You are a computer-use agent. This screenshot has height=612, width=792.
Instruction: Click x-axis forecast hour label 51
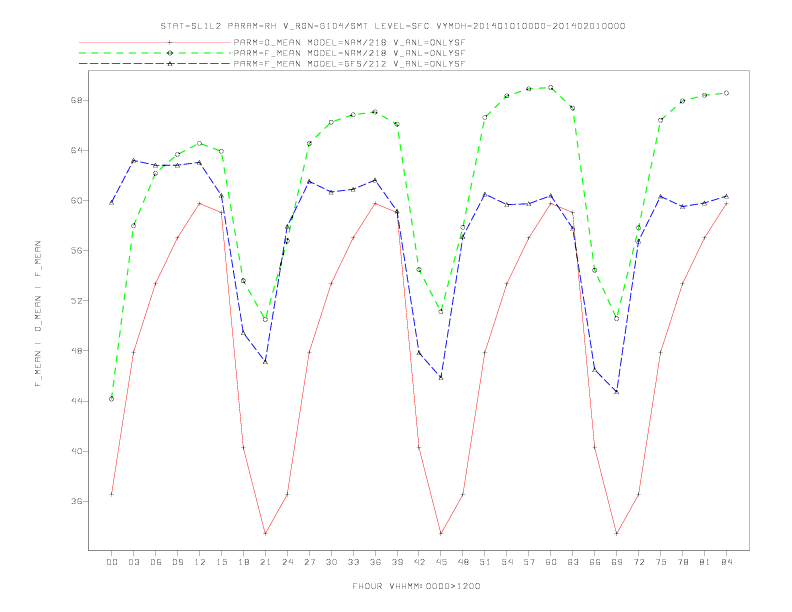(485, 562)
